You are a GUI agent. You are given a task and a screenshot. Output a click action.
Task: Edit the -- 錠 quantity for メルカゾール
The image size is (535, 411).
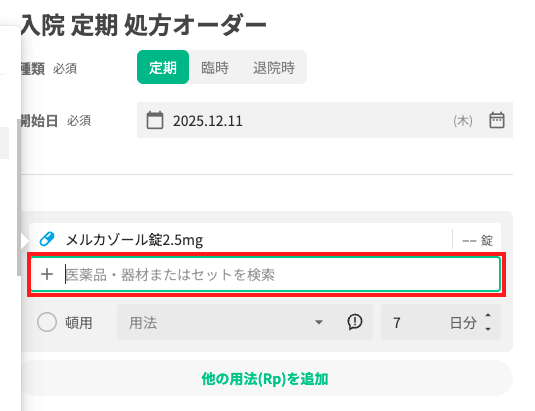(x=477, y=240)
